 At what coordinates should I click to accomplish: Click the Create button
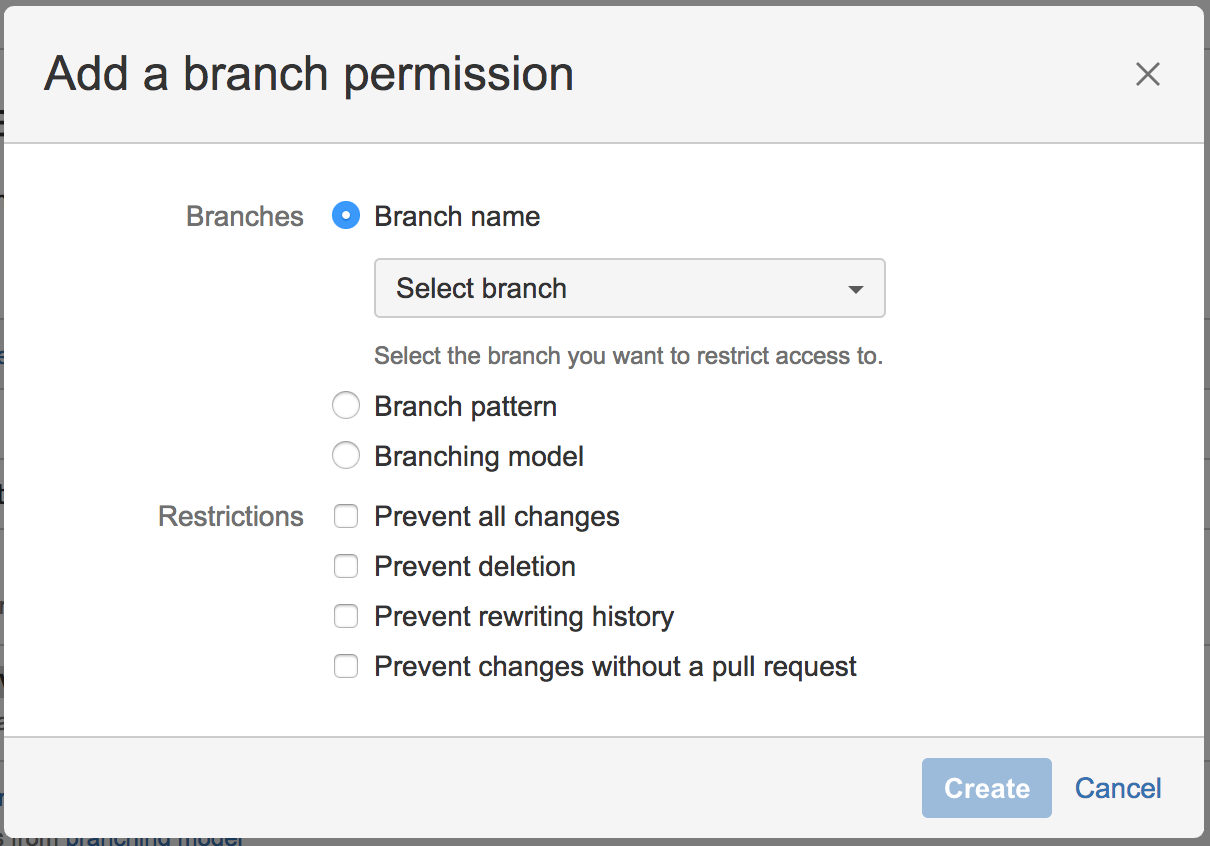point(987,788)
